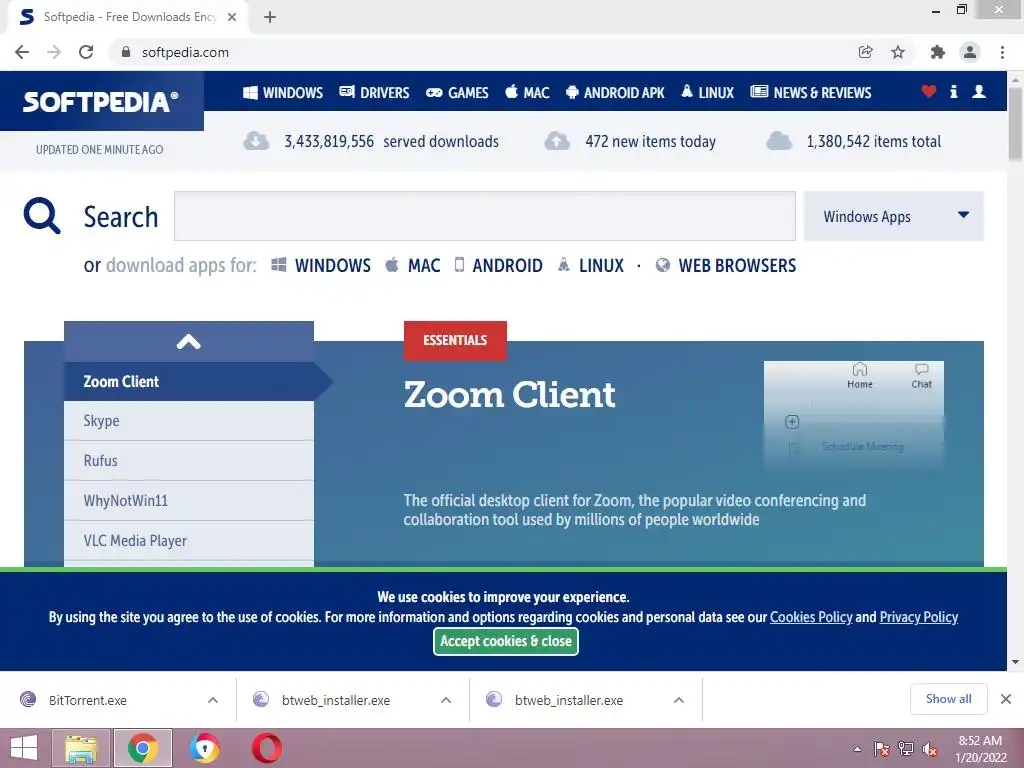
Task: Click the network tray icon
Action: point(906,749)
